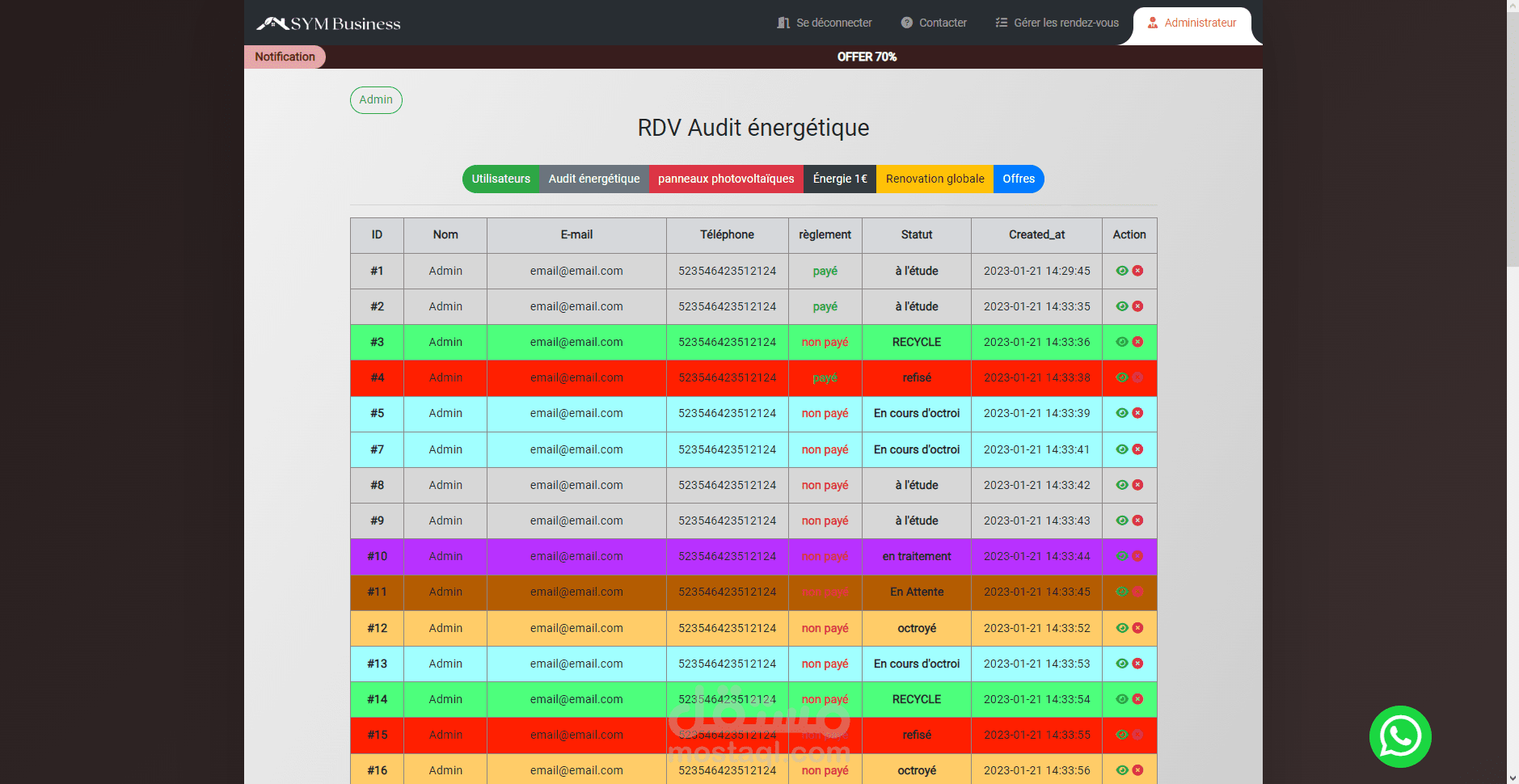Click the Notification button
Image resolution: width=1519 pixels, height=784 pixels.
pos(285,57)
